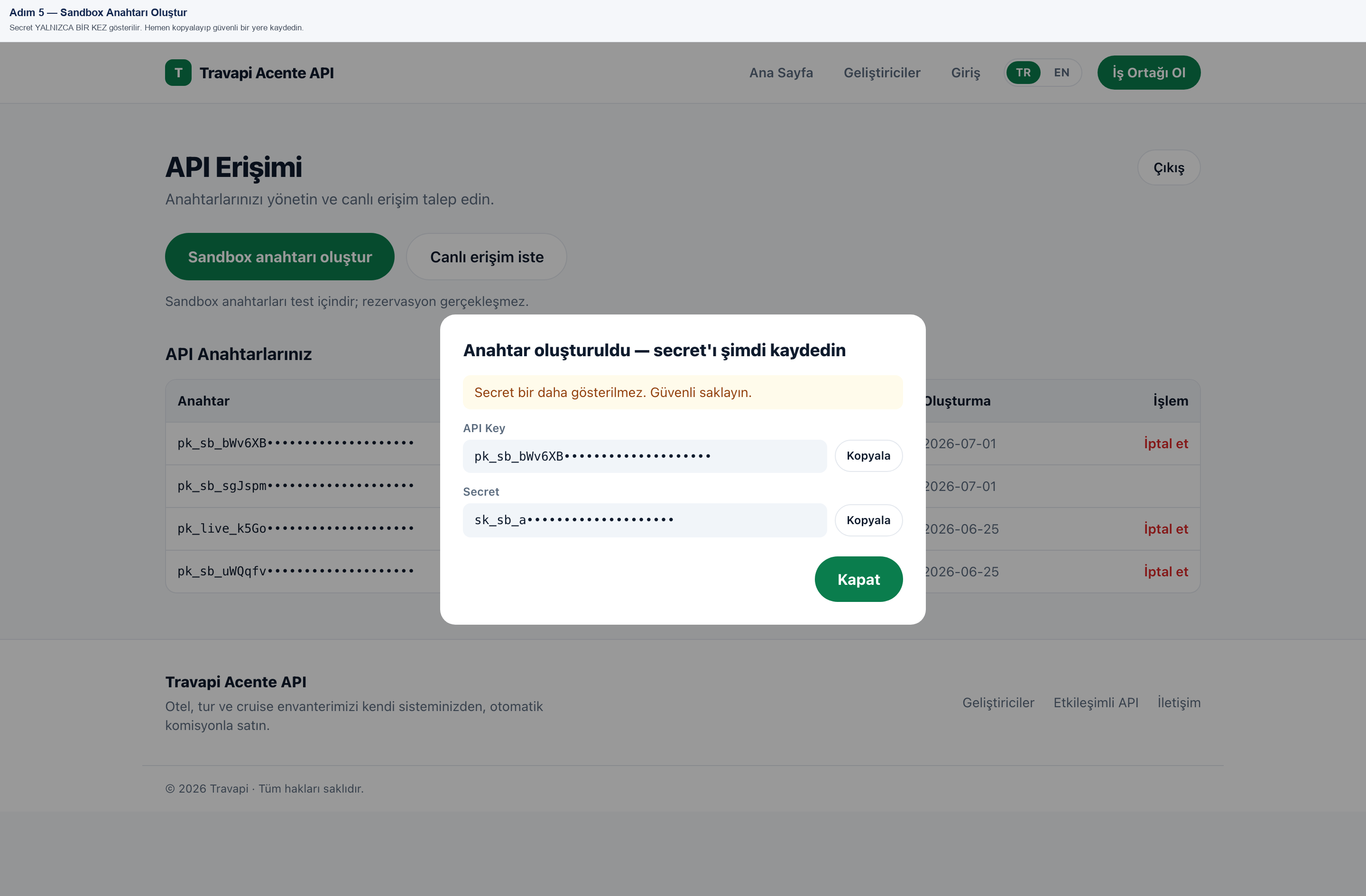Screen dimensions: 1366x896
Task: Click the Secret field sk_sb_a
Action: [x=645, y=520]
